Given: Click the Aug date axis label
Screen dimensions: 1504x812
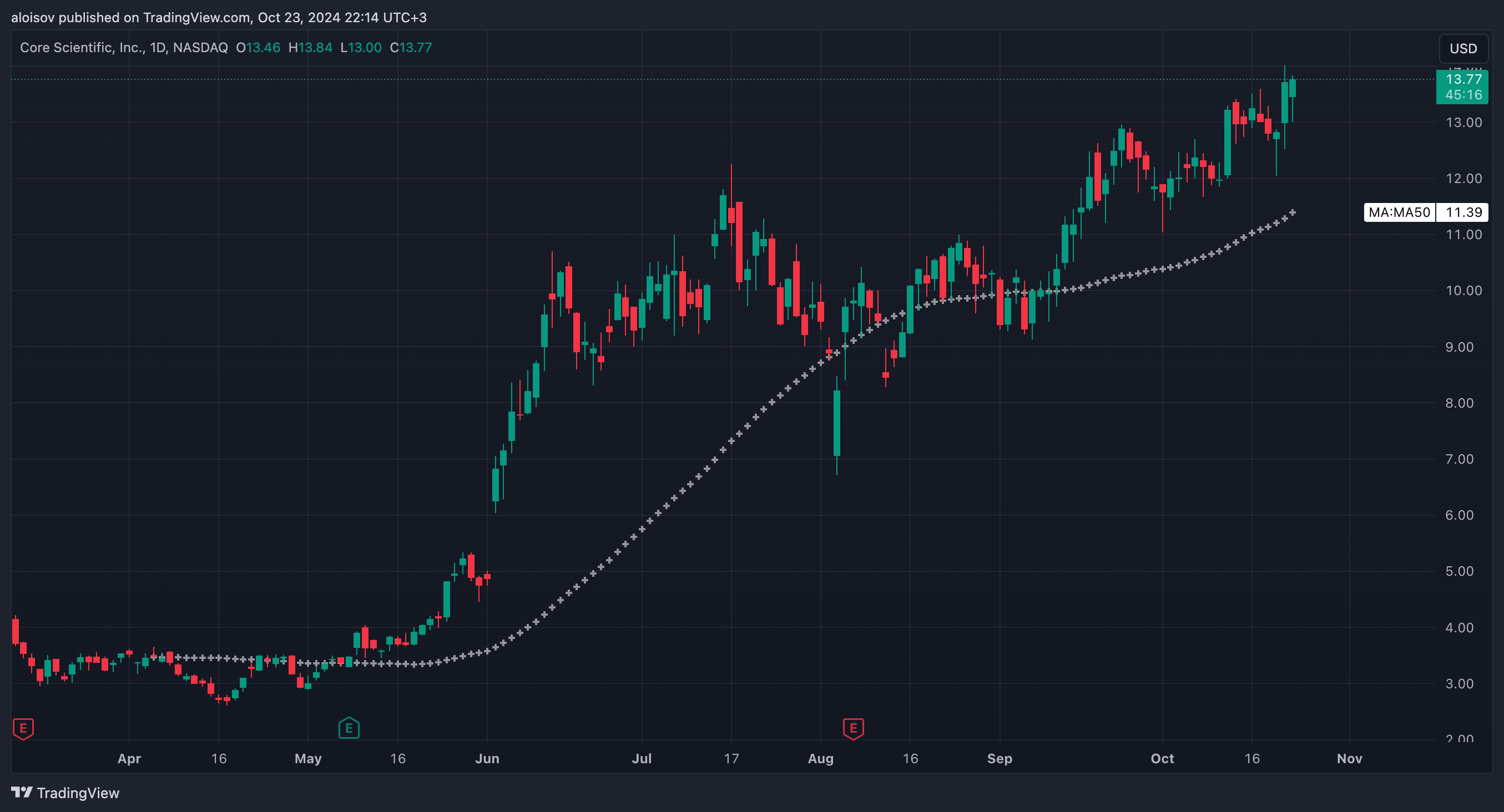Looking at the screenshot, I should [x=820, y=758].
